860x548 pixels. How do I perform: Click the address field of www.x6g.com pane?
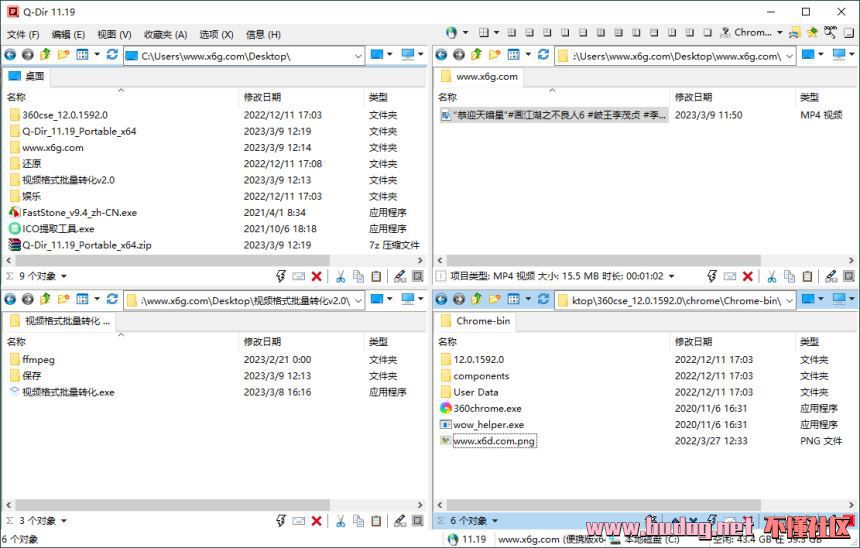[x=675, y=56]
